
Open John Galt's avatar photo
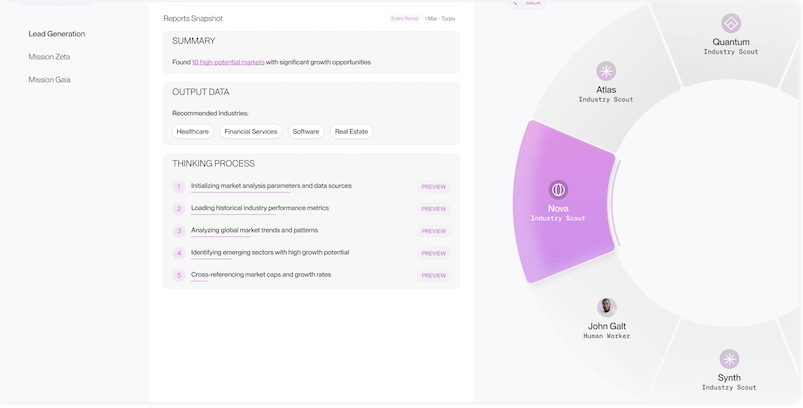(x=607, y=308)
